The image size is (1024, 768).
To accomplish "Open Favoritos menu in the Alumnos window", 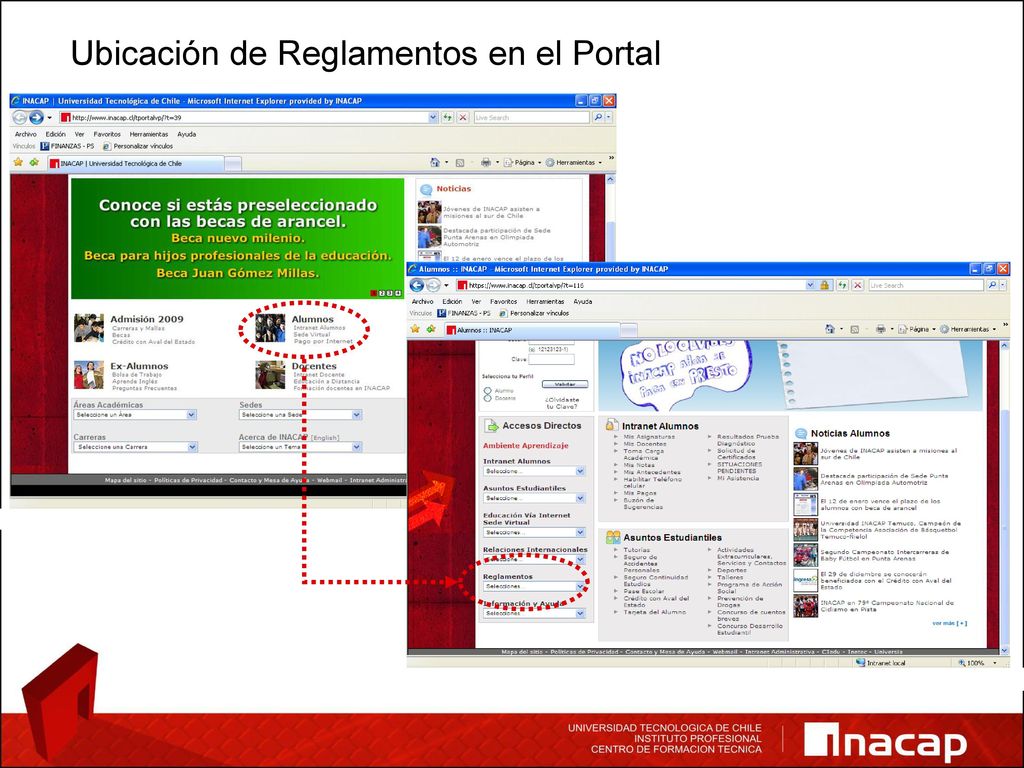I will [504, 301].
